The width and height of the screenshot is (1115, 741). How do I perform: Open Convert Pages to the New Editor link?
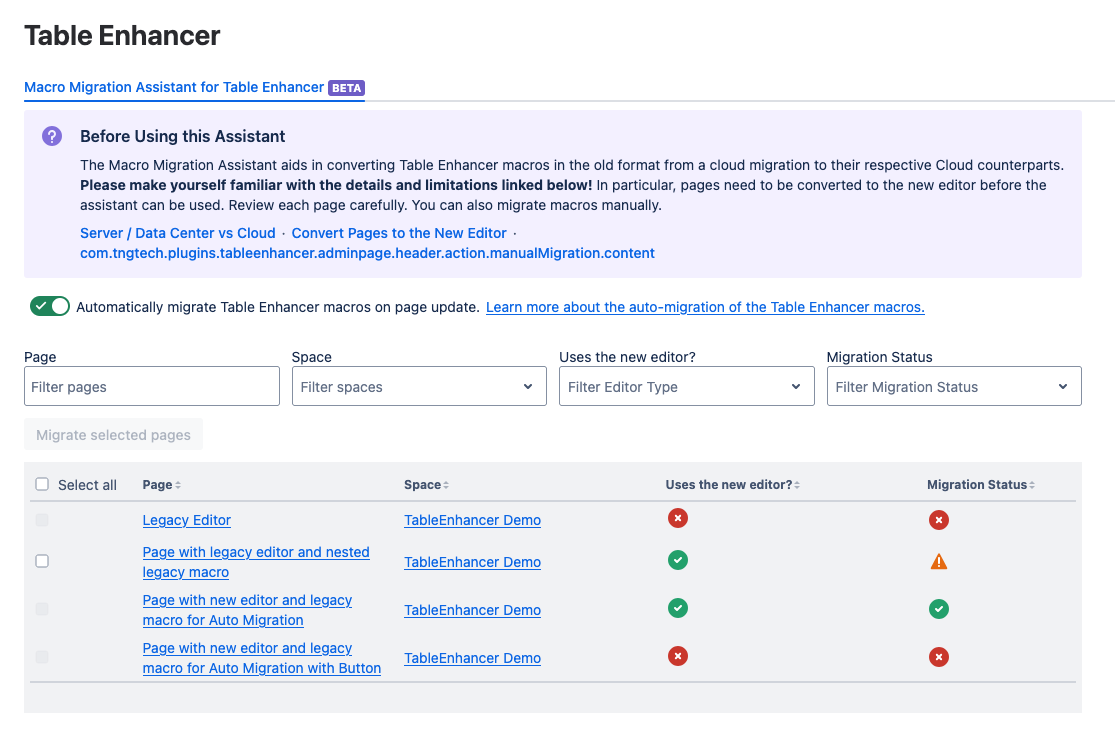point(399,233)
